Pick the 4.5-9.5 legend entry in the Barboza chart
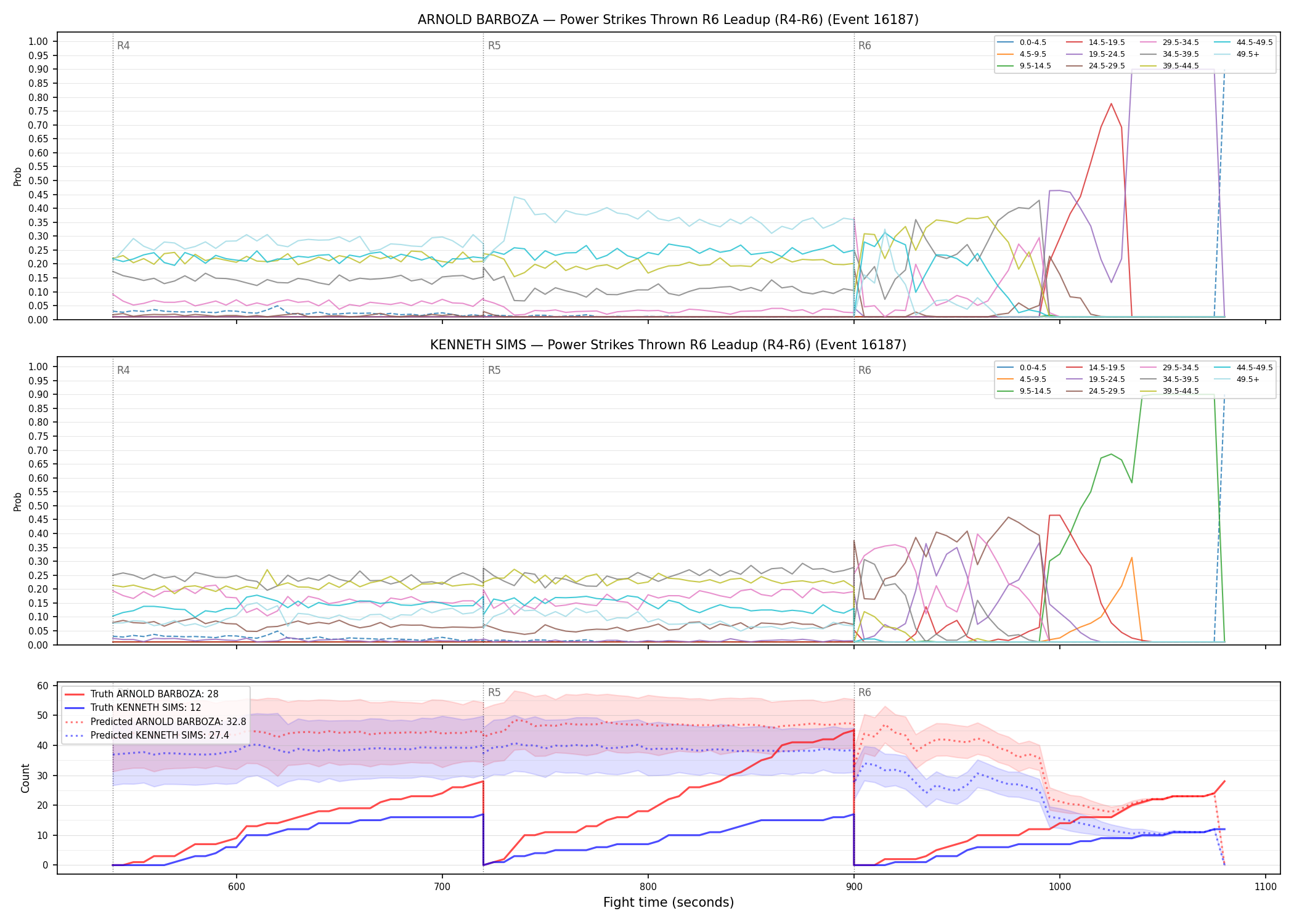The height and width of the screenshot is (924, 1294). pos(1022,54)
